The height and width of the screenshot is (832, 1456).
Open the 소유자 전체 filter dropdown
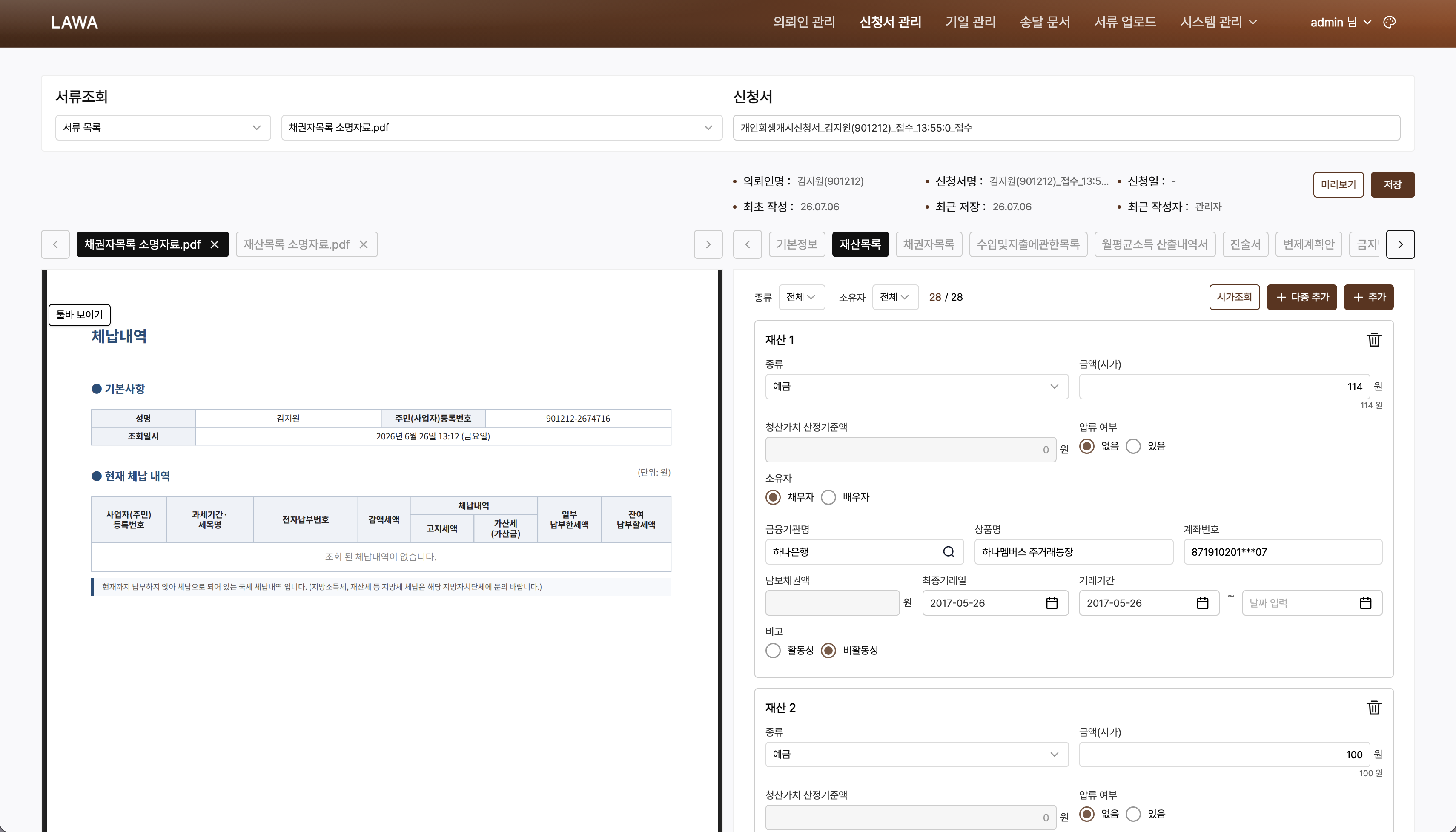tap(895, 297)
